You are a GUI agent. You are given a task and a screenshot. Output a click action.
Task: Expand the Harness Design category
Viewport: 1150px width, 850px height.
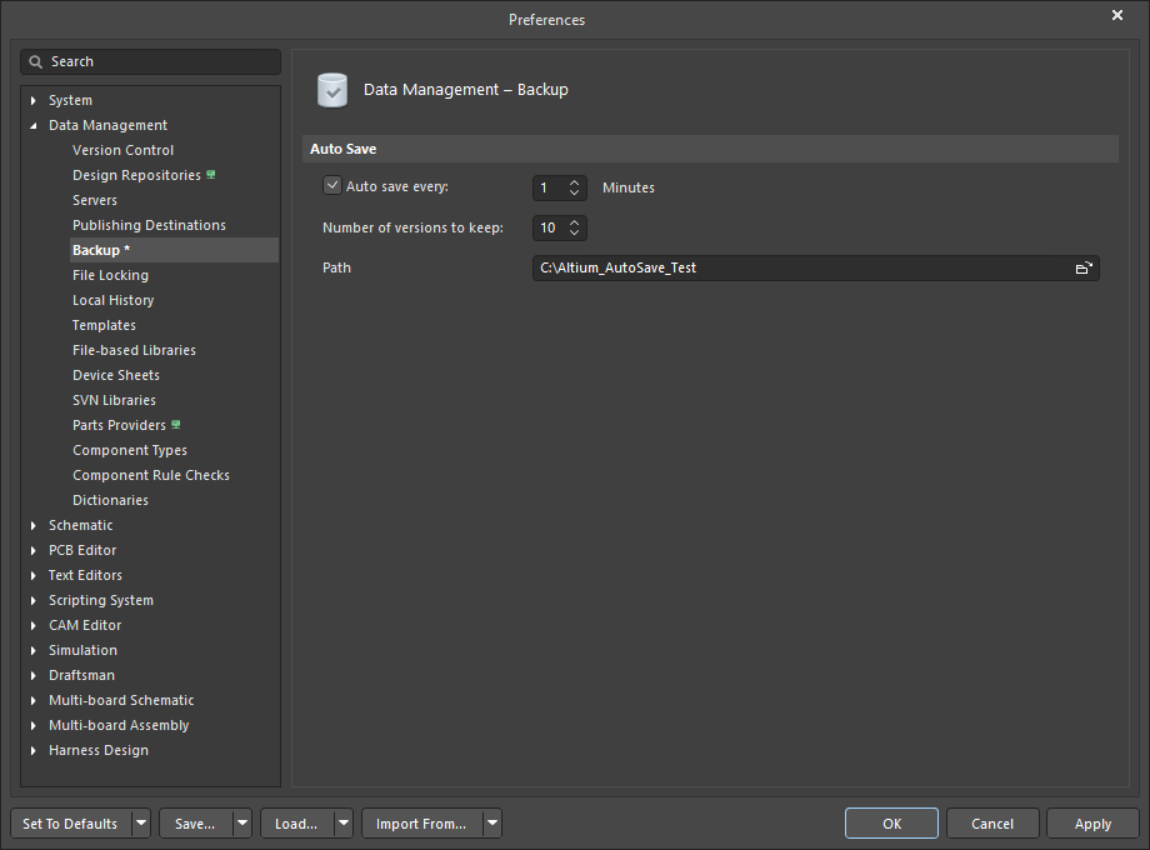34,751
